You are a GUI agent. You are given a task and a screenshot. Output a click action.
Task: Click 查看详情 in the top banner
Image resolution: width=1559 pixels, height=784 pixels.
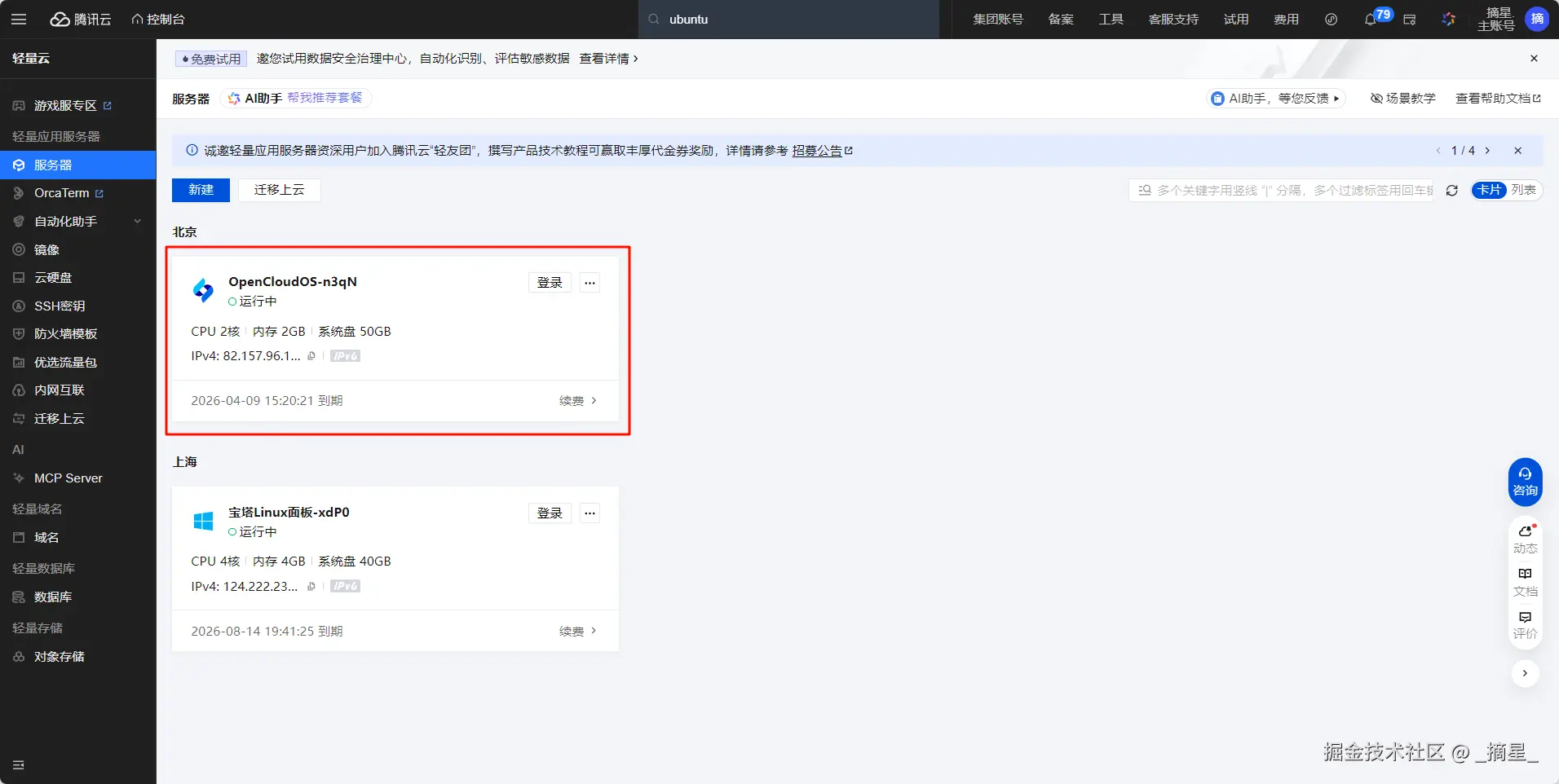[x=608, y=59]
